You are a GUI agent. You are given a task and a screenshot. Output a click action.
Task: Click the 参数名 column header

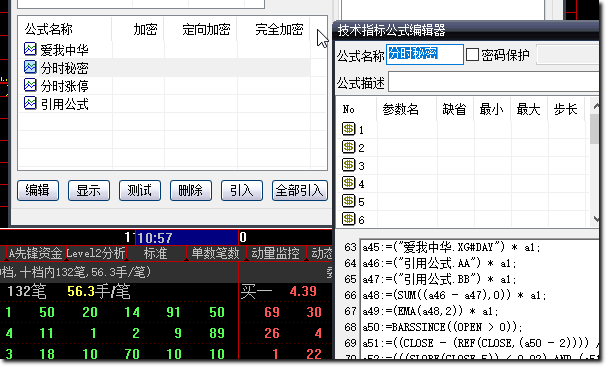pos(407,109)
